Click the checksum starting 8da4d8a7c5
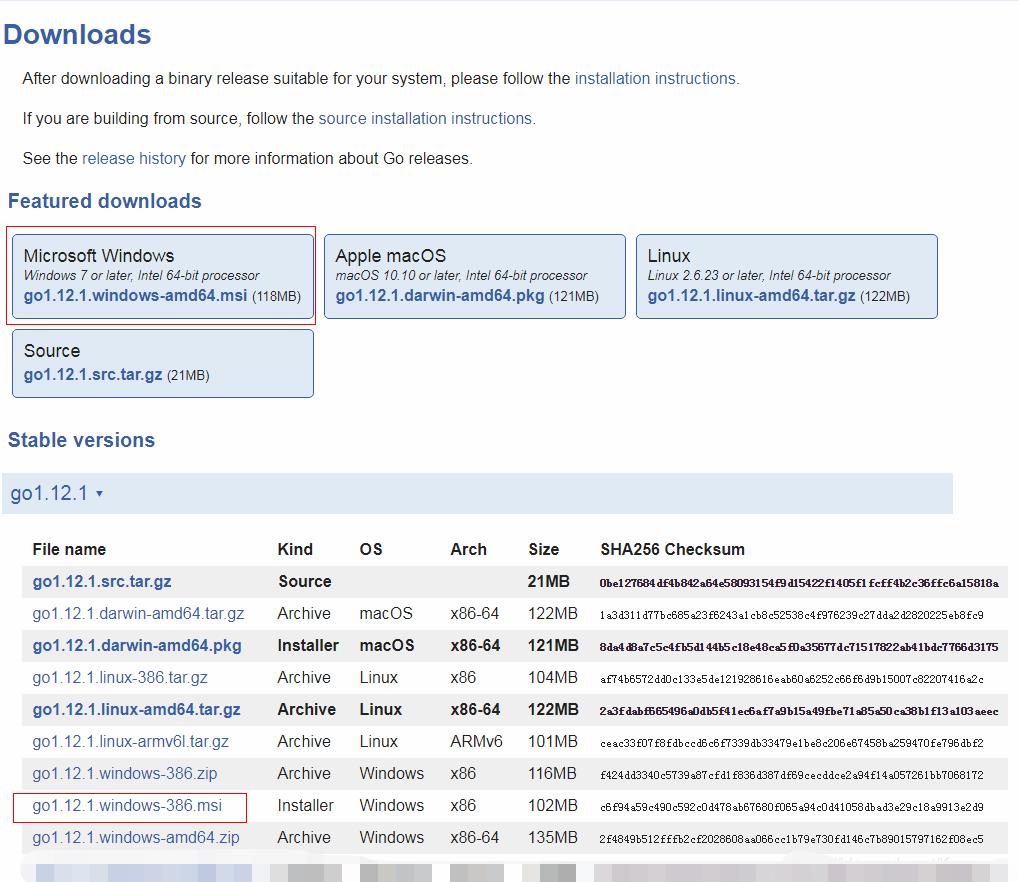The width and height of the screenshot is (1019, 882). point(799,647)
